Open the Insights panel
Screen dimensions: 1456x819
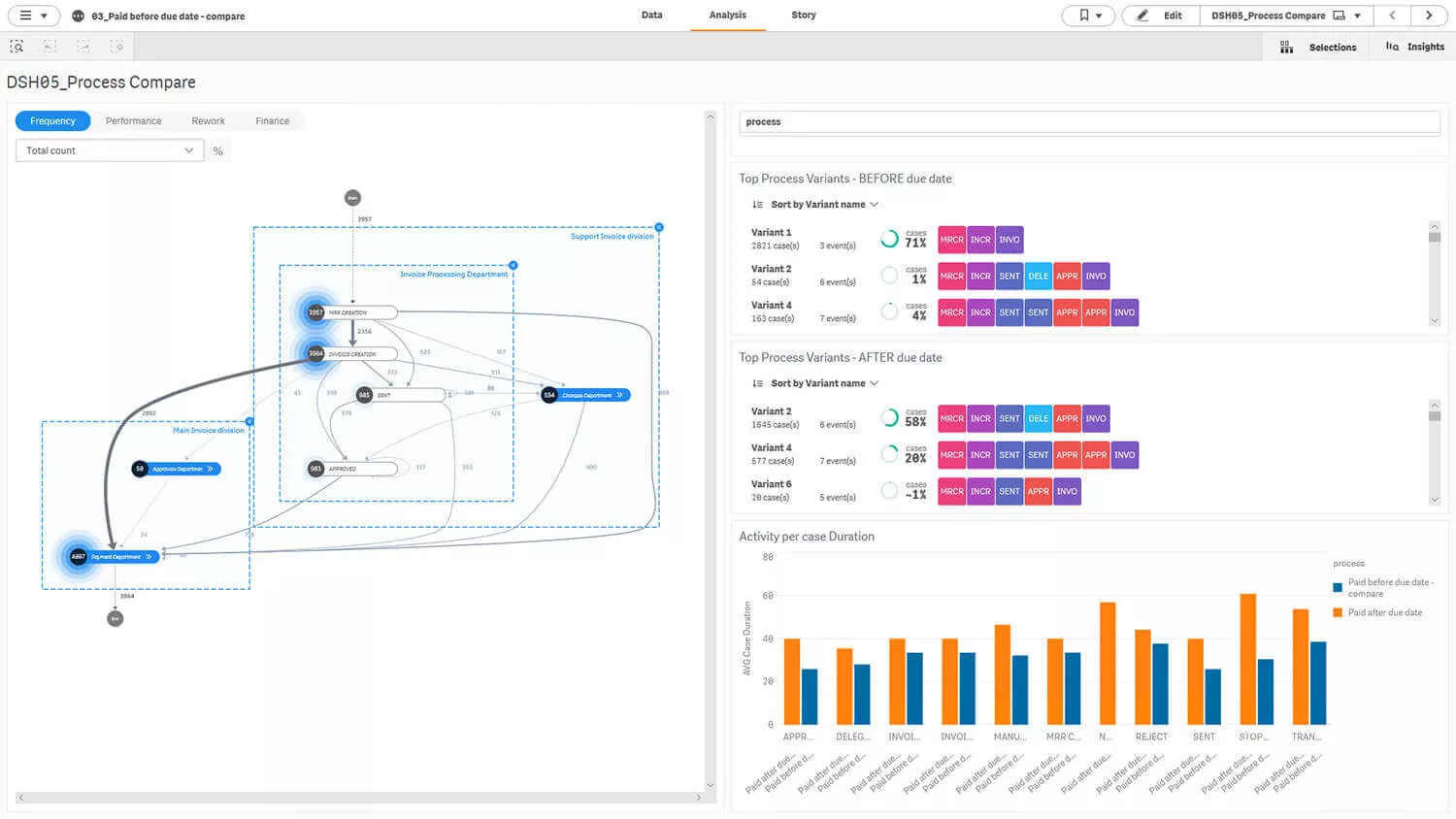click(1414, 47)
